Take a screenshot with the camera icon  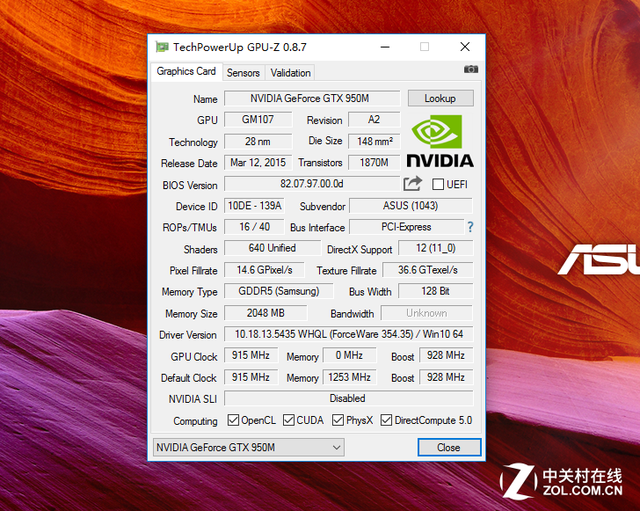[x=471, y=69]
